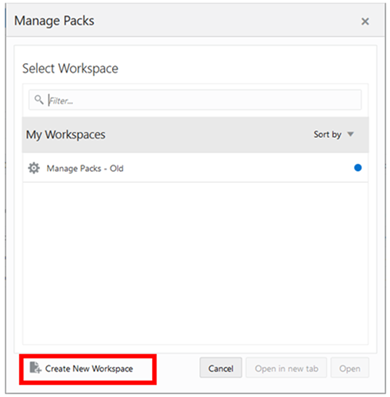390x397 pixels.
Task: Click the Select Workspace heading
Action: click(x=70, y=69)
